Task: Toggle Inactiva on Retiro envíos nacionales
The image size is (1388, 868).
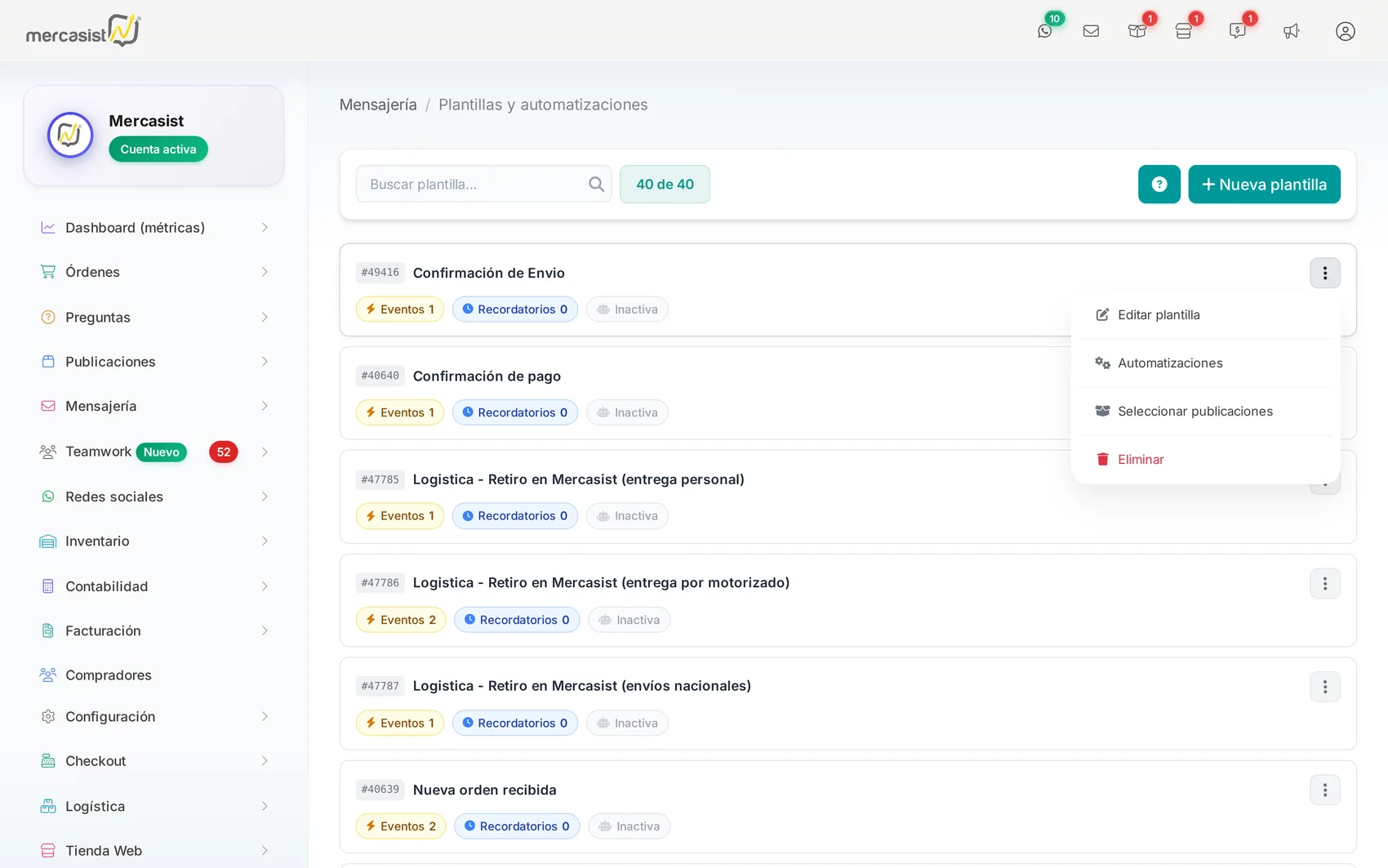Action: click(627, 723)
